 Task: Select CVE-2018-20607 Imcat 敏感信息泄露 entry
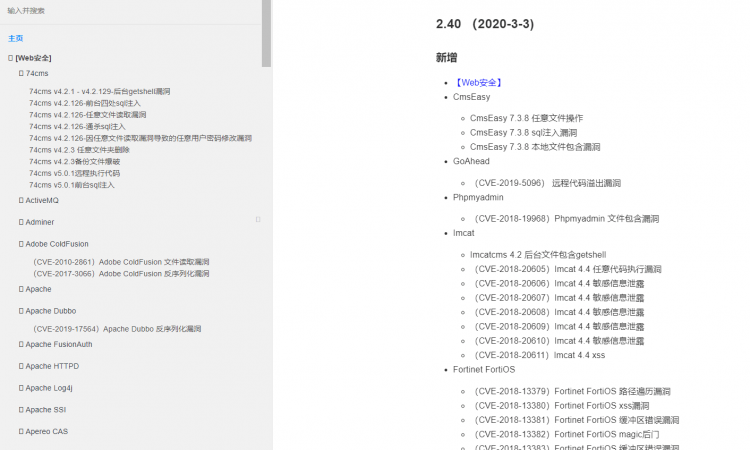point(557,298)
